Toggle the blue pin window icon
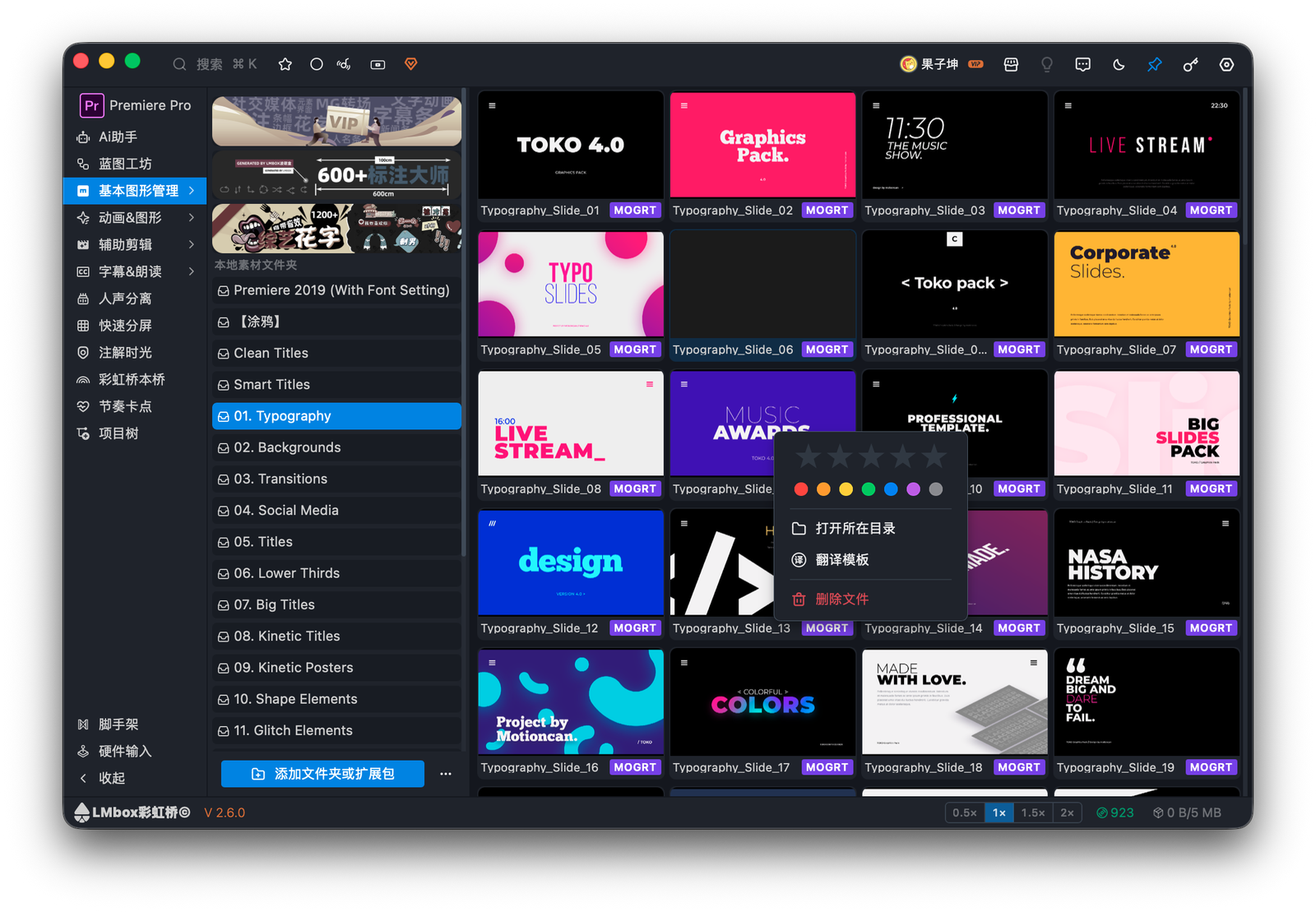Image resolution: width=1316 pixels, height=912 pixels. pyautogui.click(x=1155, y=64)
